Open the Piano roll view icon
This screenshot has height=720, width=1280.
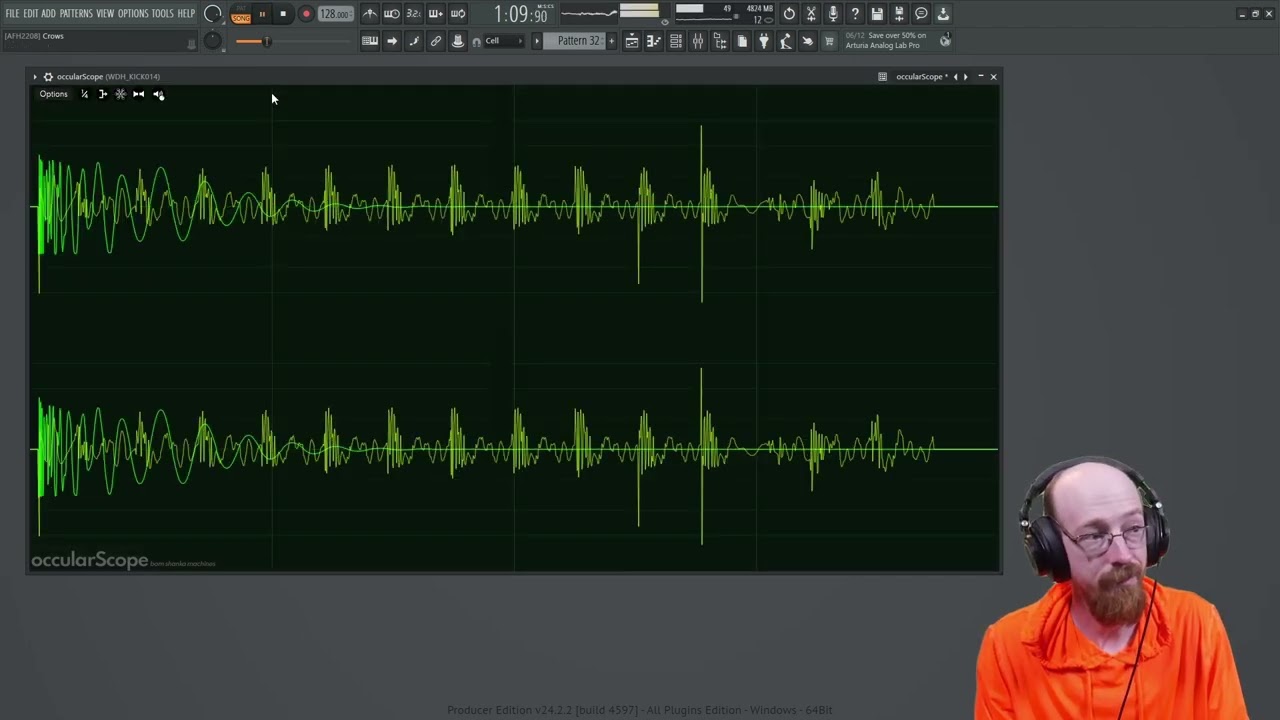pyautogui.click(x=654, y=41)
